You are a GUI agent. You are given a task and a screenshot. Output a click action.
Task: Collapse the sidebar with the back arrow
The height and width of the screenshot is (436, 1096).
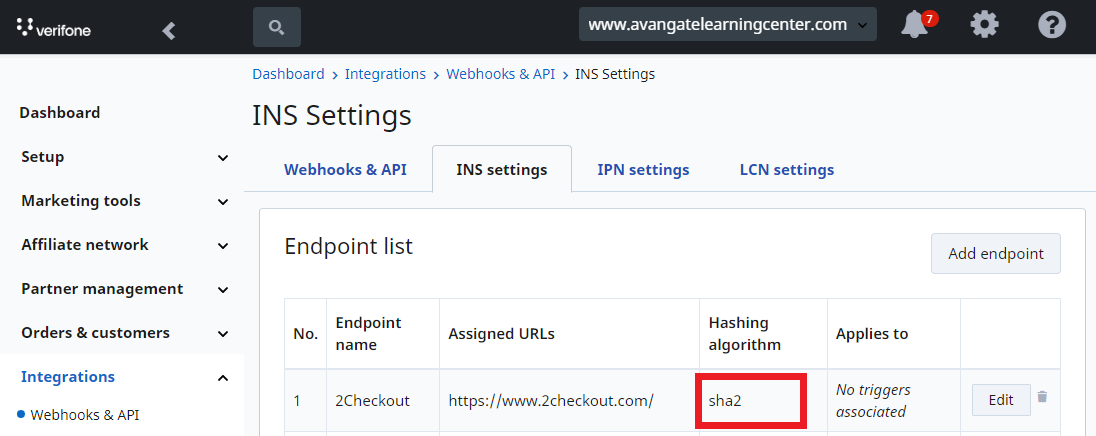[168, 30]
